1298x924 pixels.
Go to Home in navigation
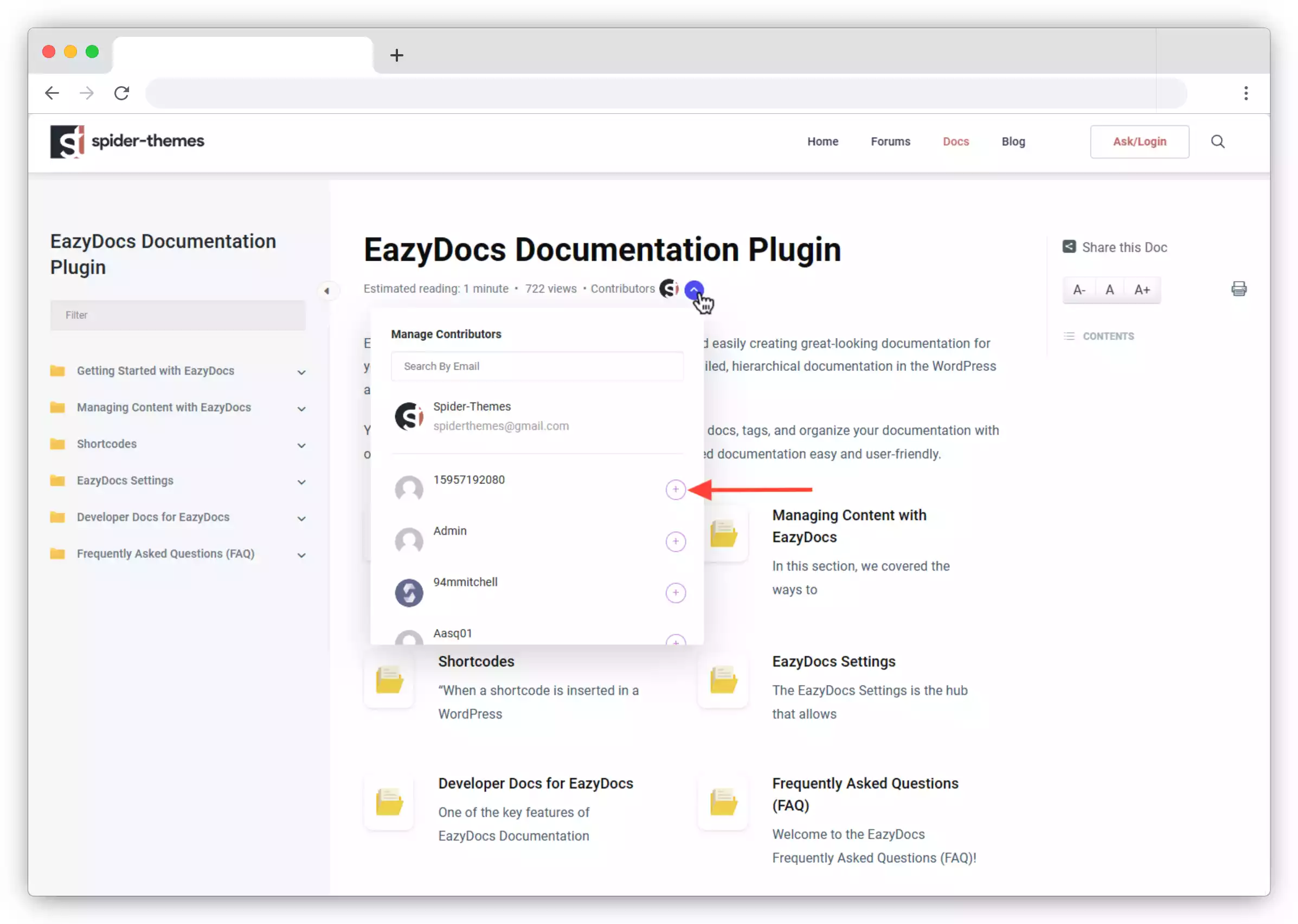[x=822, y=141]
